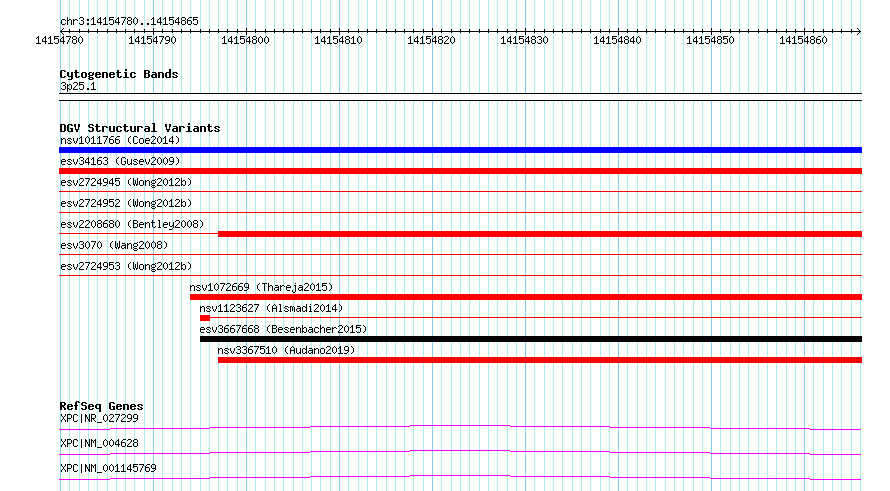Open variant nsv1123627 (Alsmadi2014) label
The image size is (890, 491).
(271, 308)
